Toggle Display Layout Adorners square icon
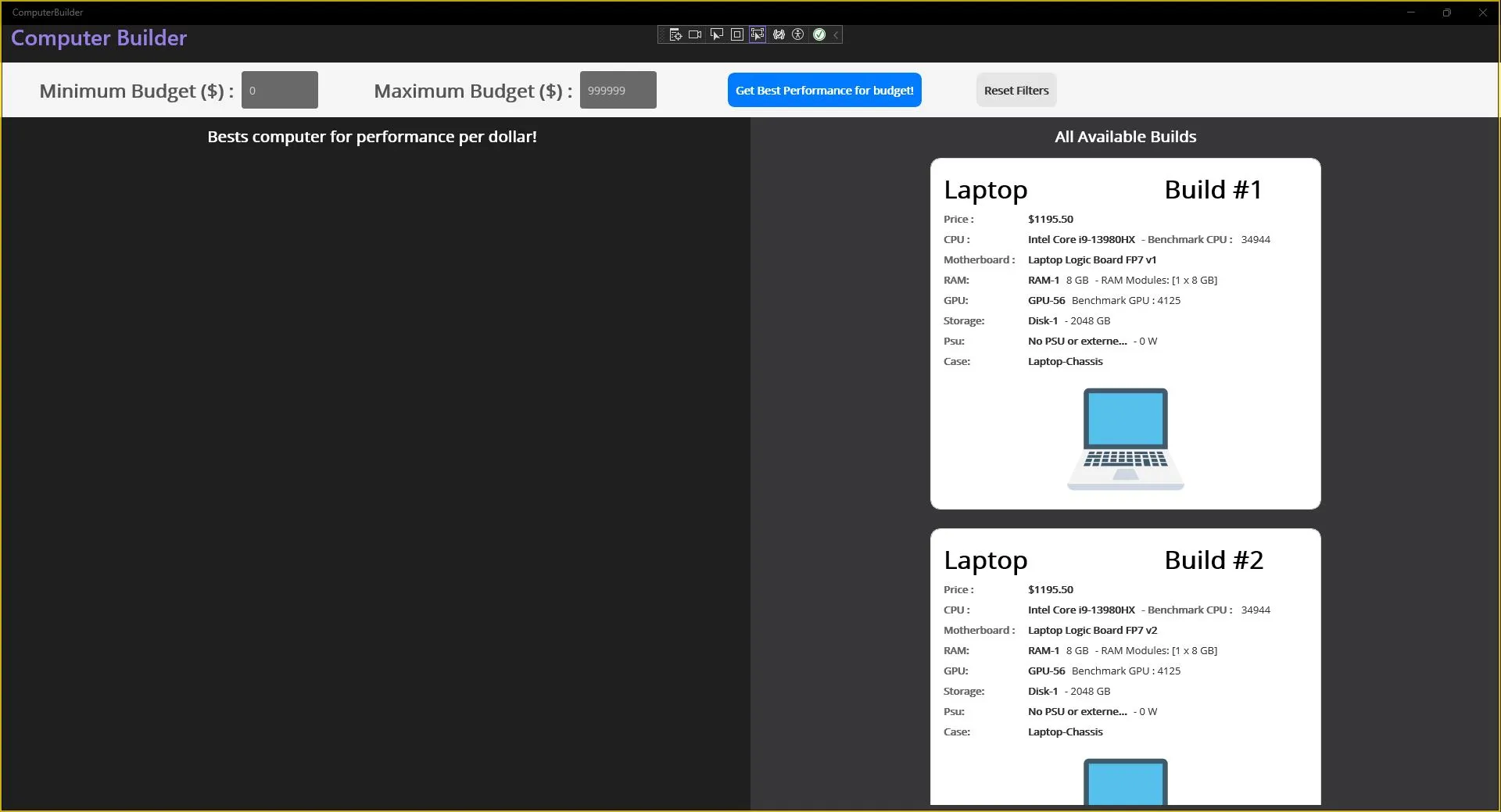The width and height of the screenshot is (1501, 812). click(x=736, y=34)
